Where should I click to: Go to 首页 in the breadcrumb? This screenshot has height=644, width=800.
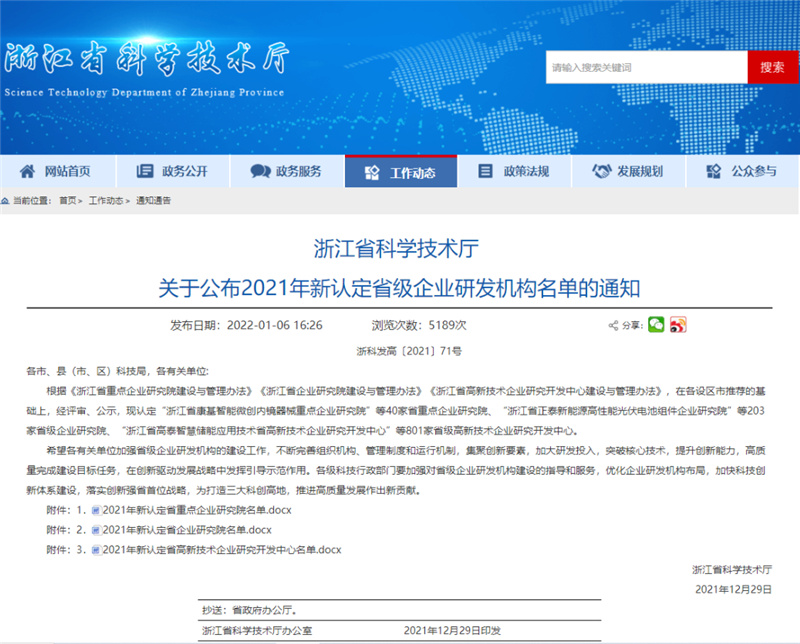(67, 201)
